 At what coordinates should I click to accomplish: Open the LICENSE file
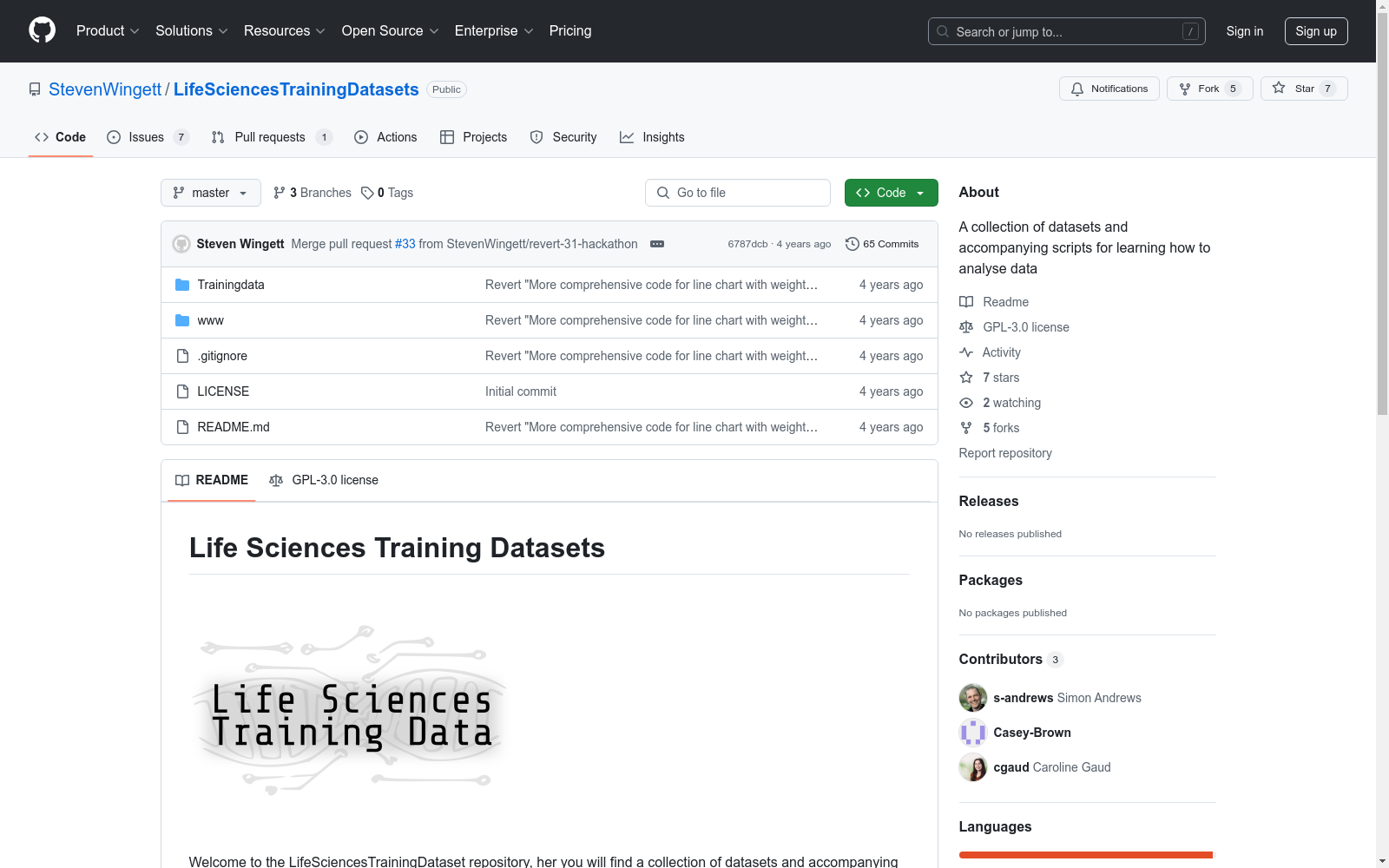(223, 391)
